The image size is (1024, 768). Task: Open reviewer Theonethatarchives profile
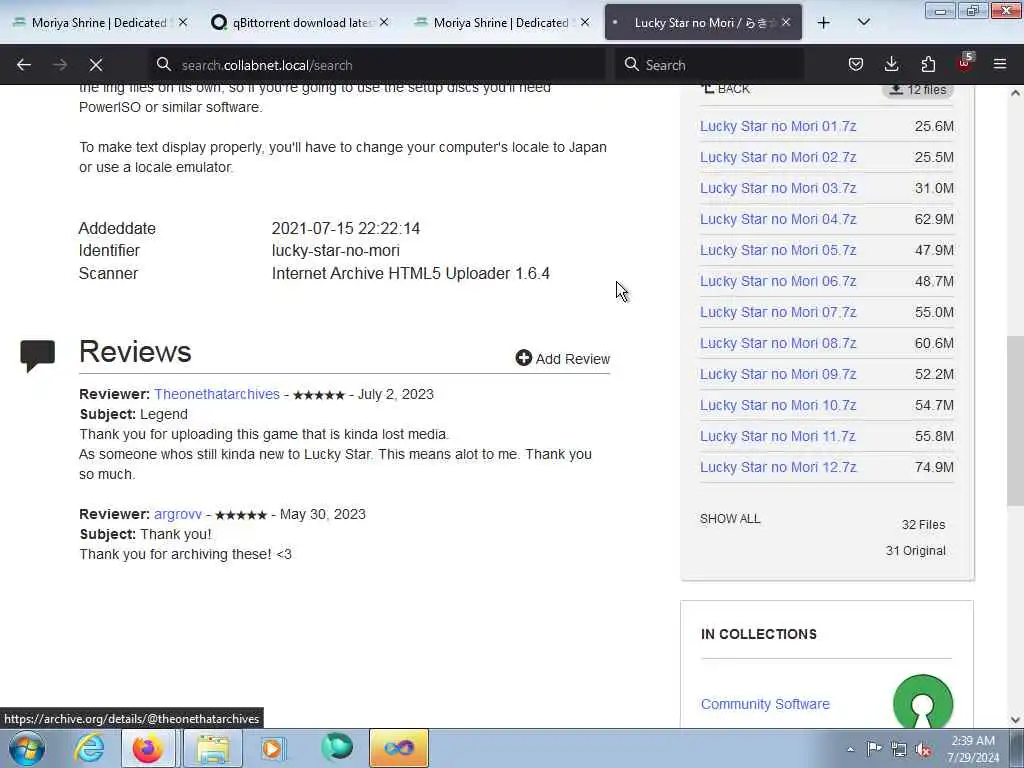coord(217,394)
